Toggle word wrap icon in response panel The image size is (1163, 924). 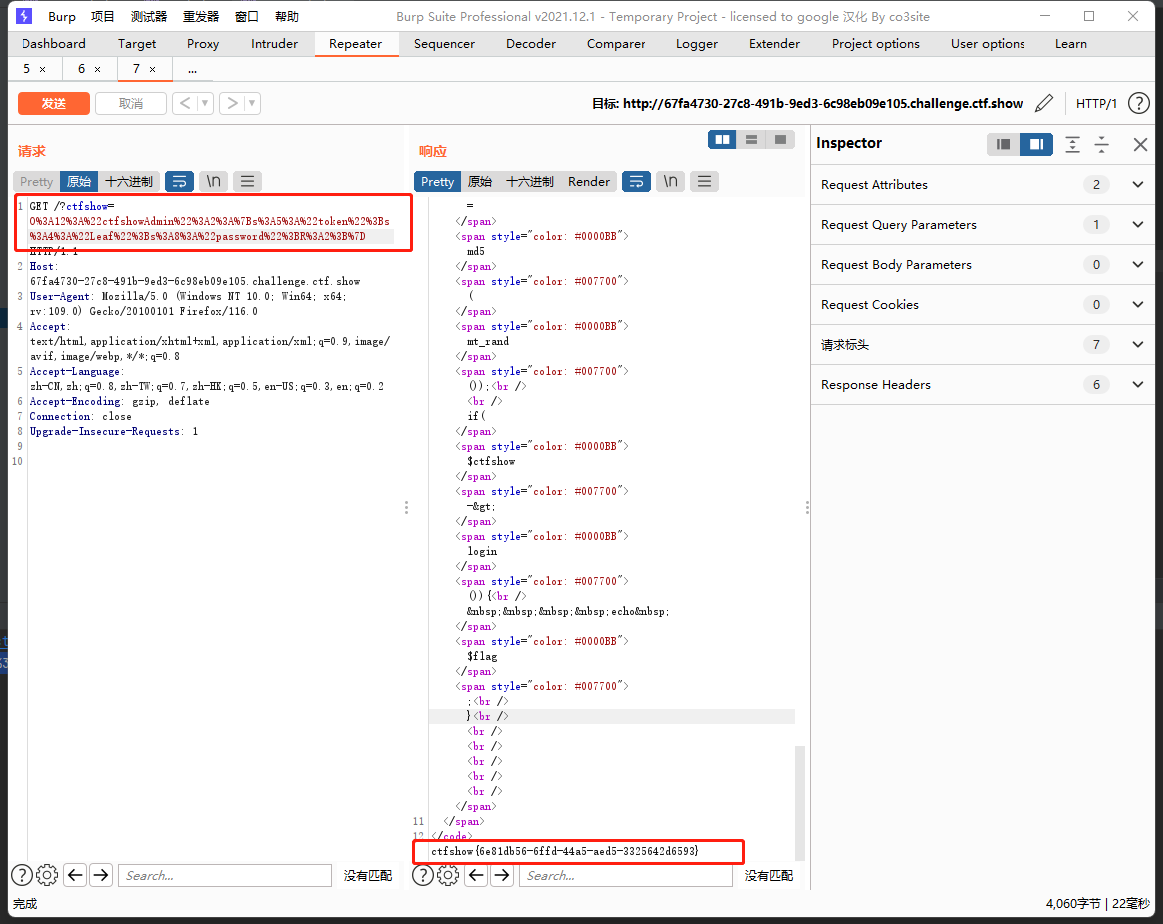636,181
